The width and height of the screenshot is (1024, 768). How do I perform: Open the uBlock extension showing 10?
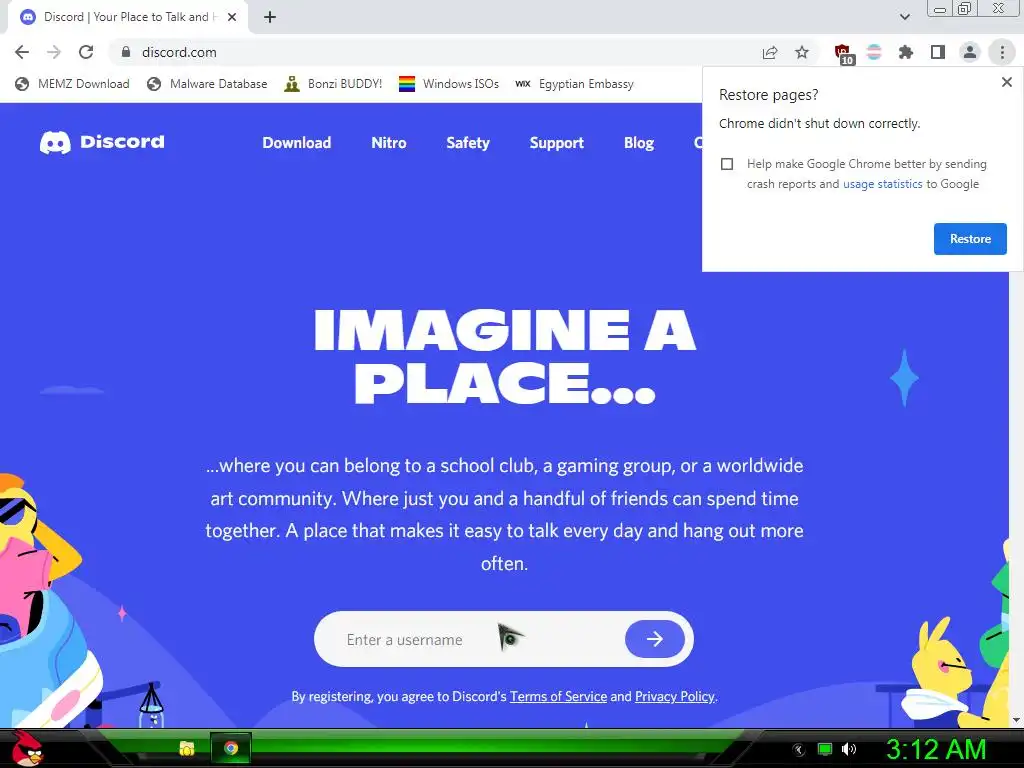[x=843, y=53]
